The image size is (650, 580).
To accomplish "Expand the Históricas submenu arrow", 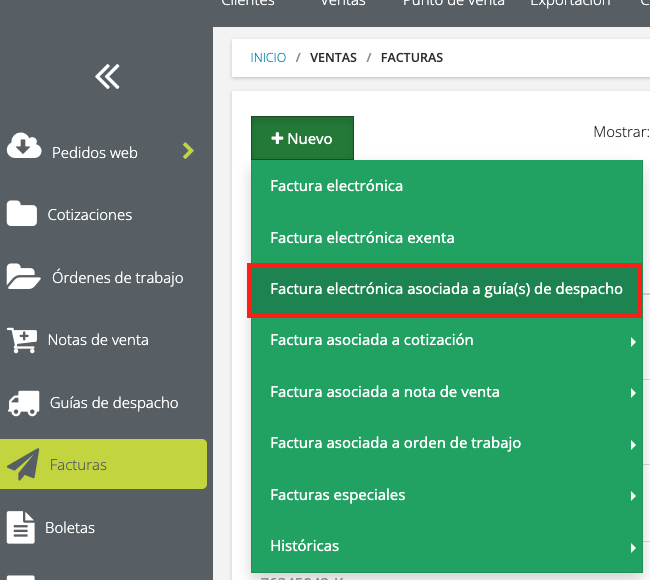I will [x=633, y=548].
